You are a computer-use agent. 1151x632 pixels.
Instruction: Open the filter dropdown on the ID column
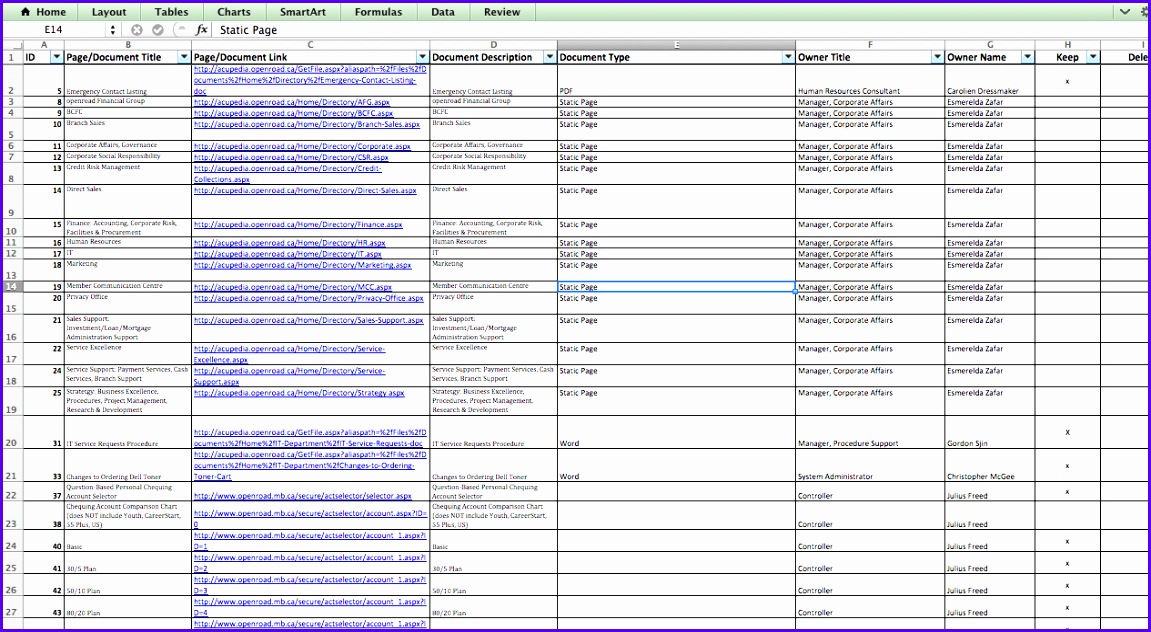55,58
